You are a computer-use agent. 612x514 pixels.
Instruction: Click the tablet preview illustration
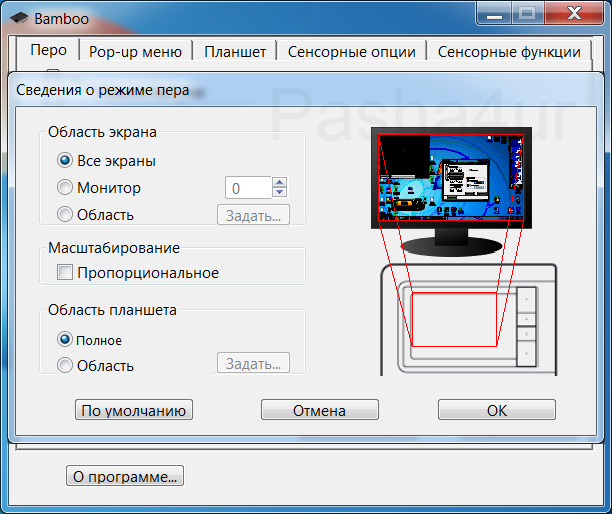click(469, 320)
